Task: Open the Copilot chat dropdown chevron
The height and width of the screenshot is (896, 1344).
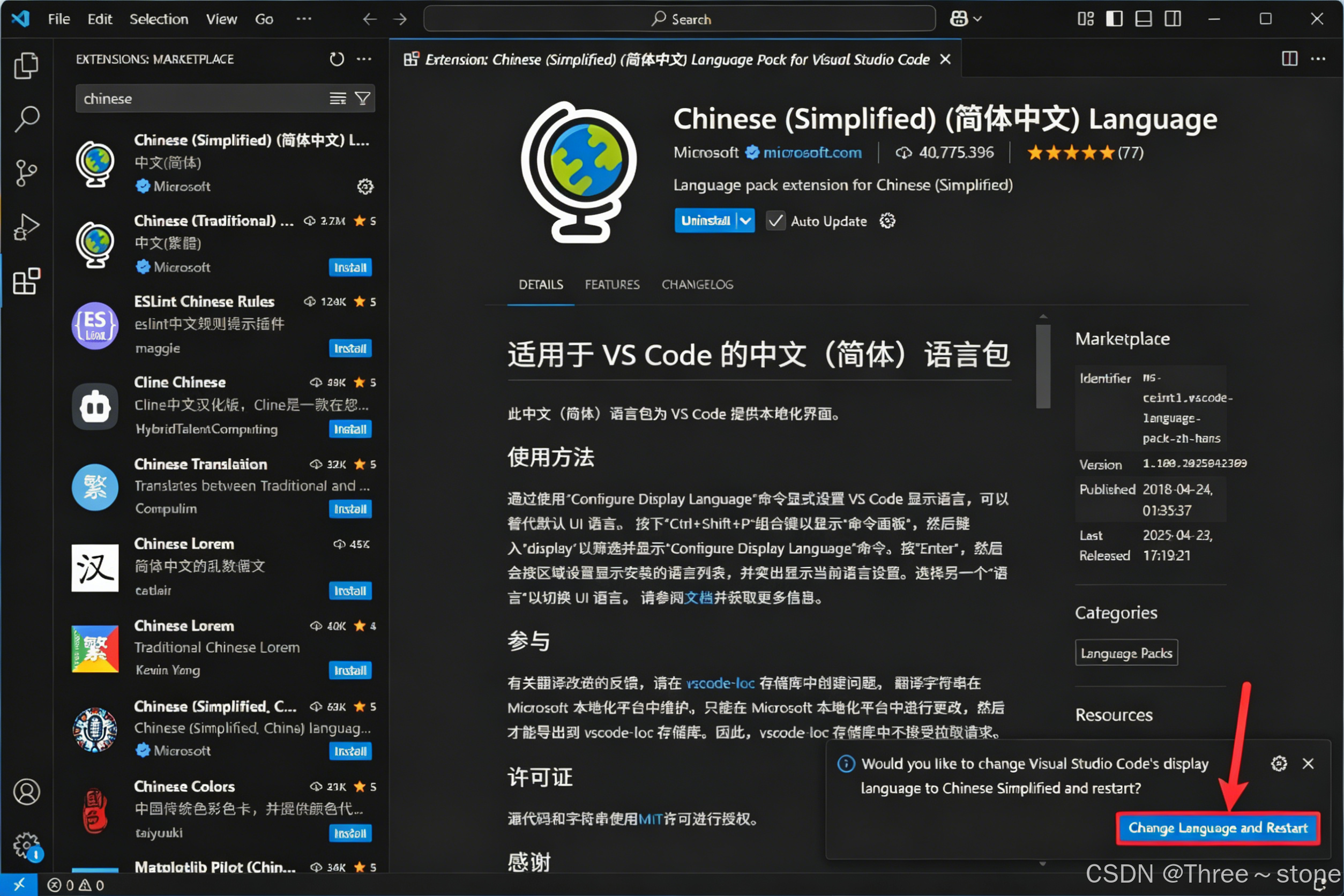Action: 977,19
